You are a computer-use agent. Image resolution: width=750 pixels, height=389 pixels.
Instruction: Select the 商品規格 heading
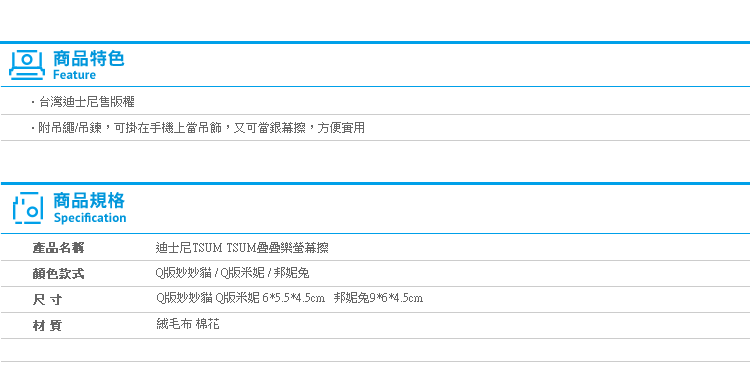[89, 200]
